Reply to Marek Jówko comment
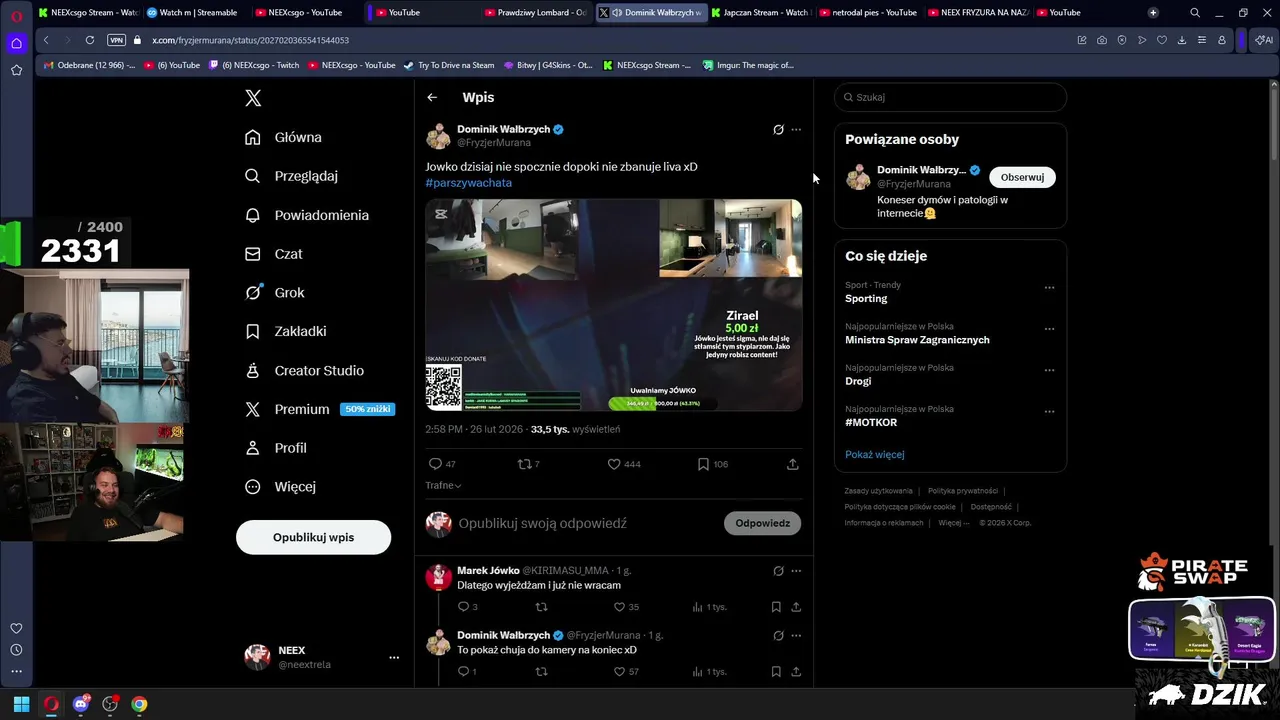 coord(467,607)
